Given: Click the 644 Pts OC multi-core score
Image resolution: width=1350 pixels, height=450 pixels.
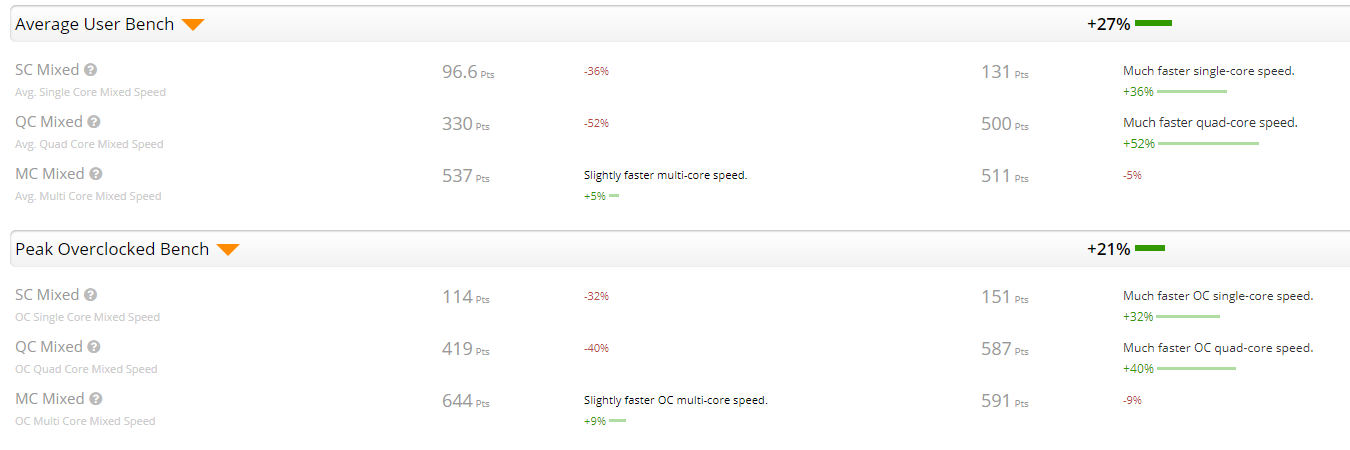Looking at the screenshot, I should coord(466,401).
